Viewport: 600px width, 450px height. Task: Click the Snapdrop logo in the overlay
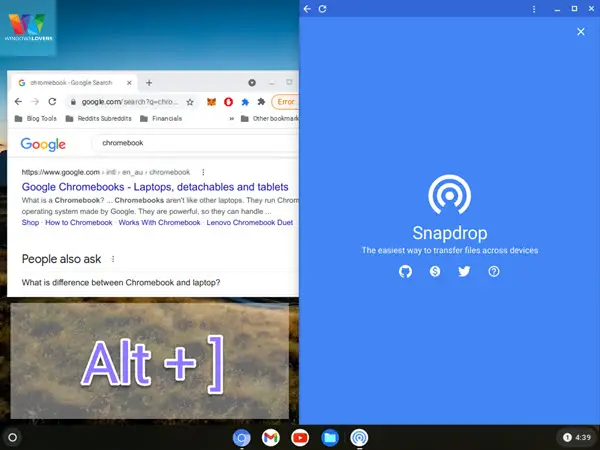pyautogui.click(x=450, y=195)
